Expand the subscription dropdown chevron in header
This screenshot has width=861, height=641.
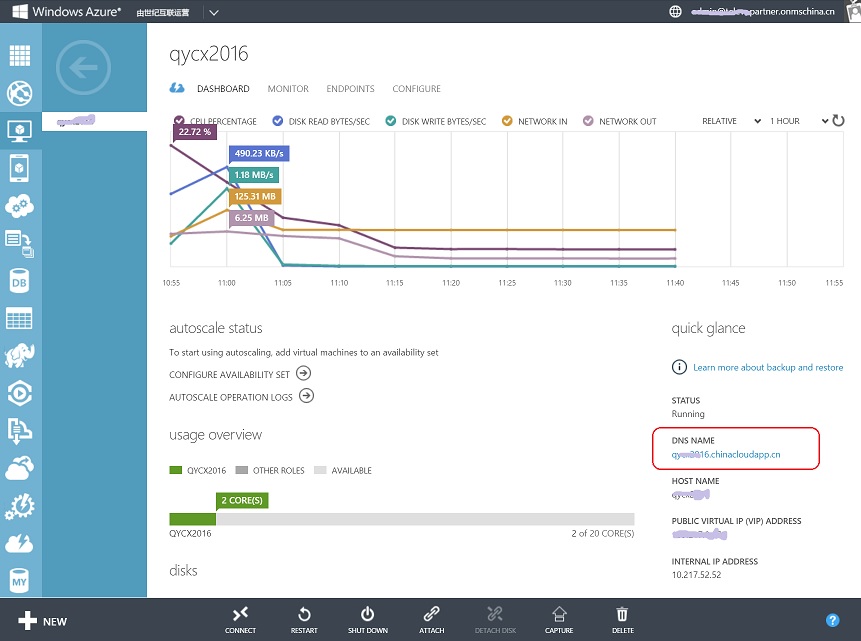tap(214, 12)
